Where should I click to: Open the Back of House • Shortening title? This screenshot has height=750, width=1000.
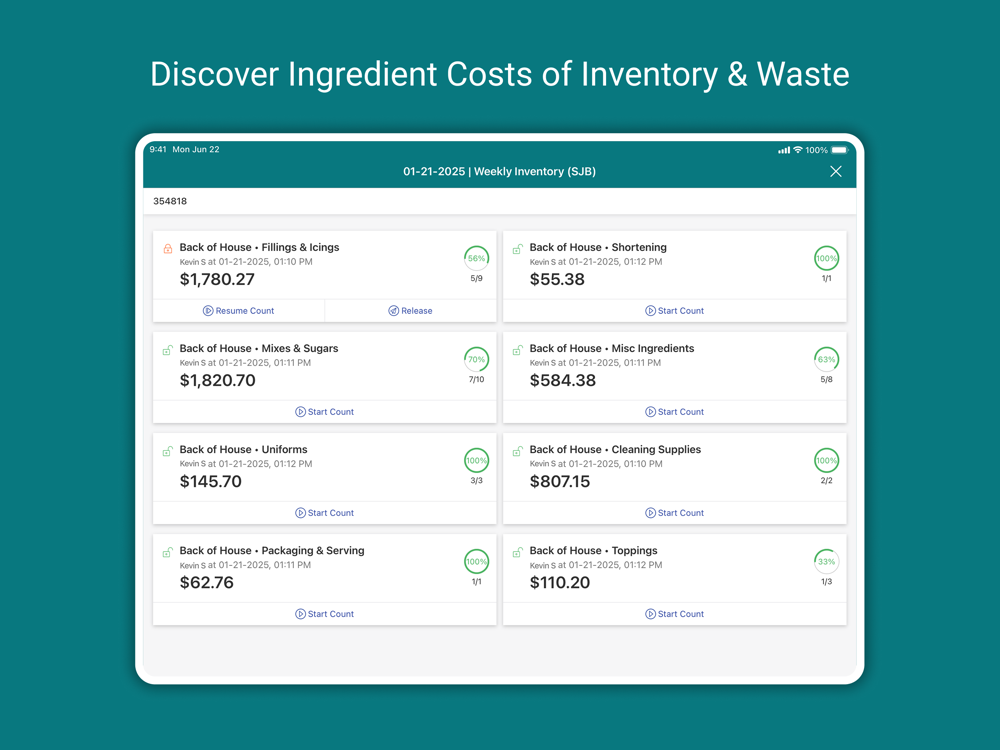(598, 247)
